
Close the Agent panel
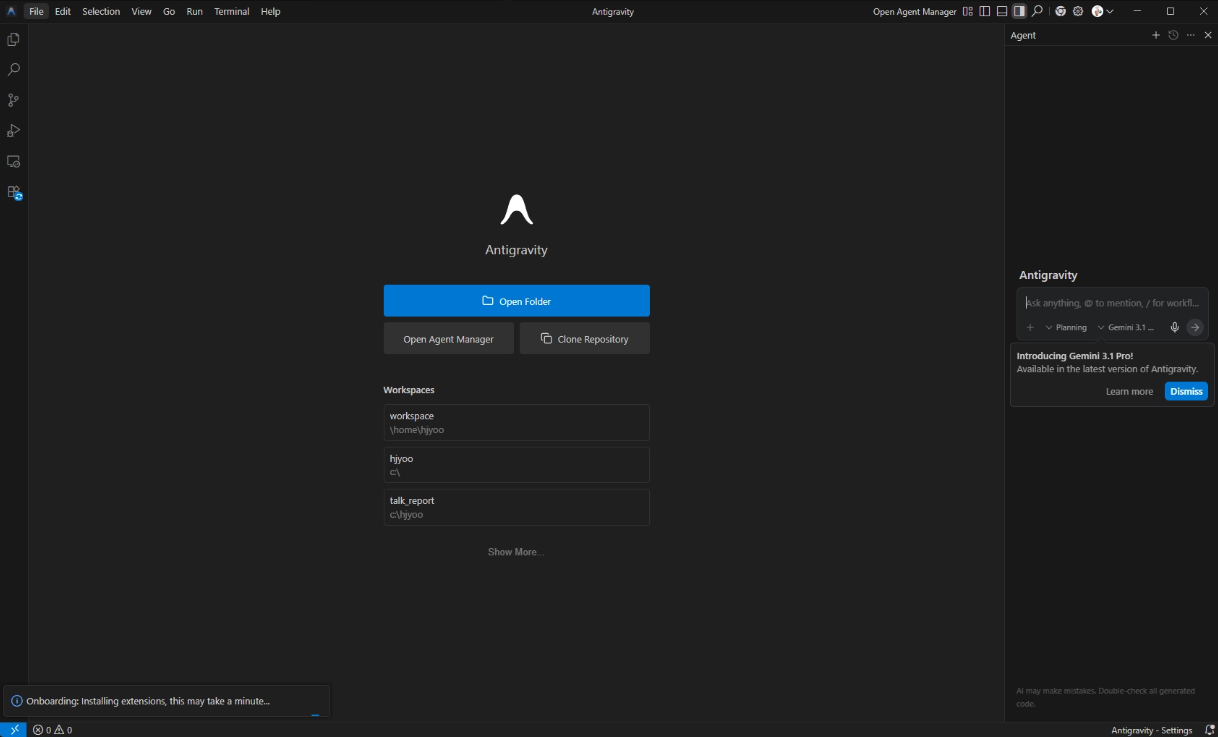pos(1208,35)
